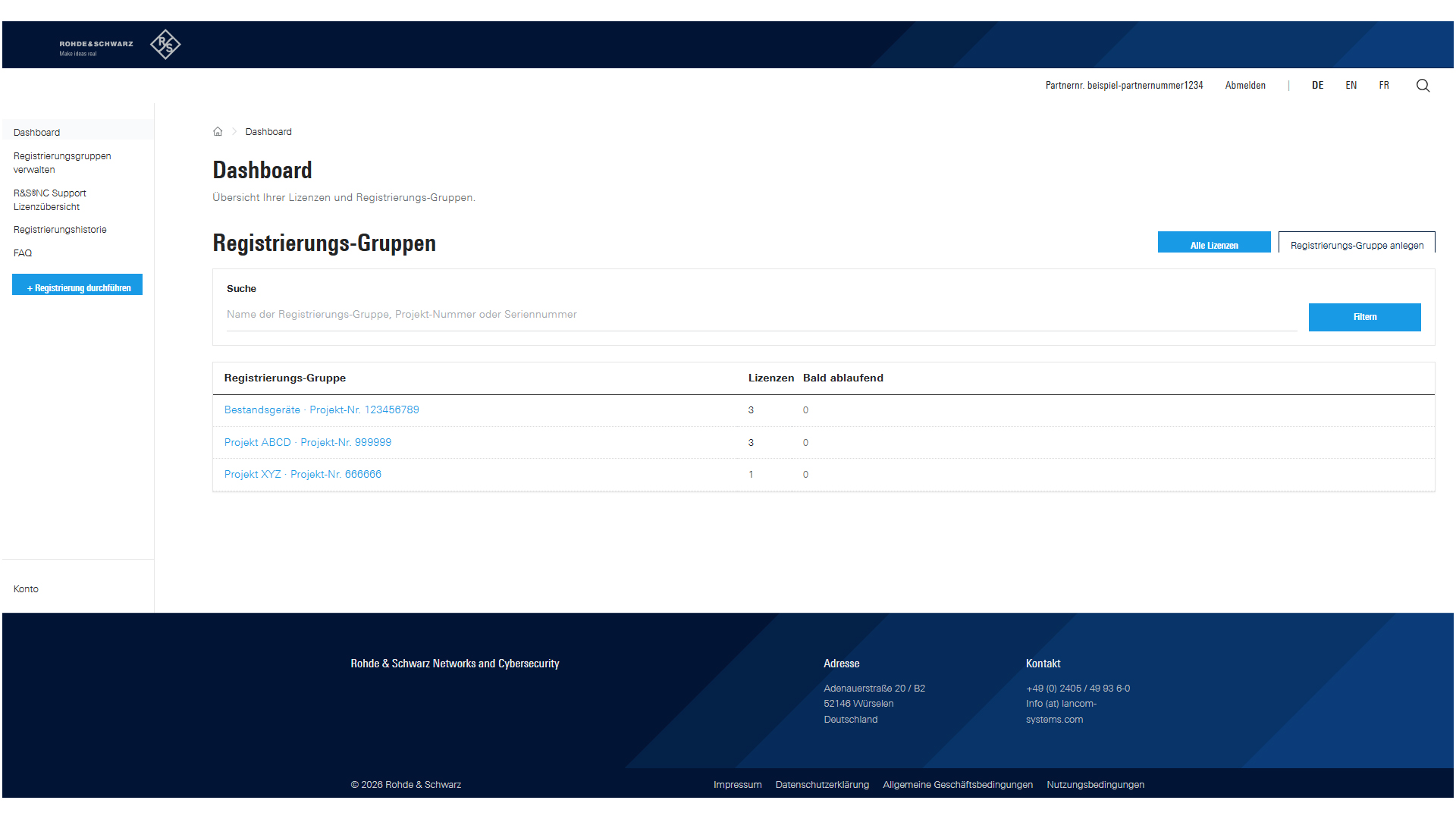Open Allgemeine Geschäftsbedingungen footer link
The height and width of the screenshot is (819, 1456).
[958, 785]
